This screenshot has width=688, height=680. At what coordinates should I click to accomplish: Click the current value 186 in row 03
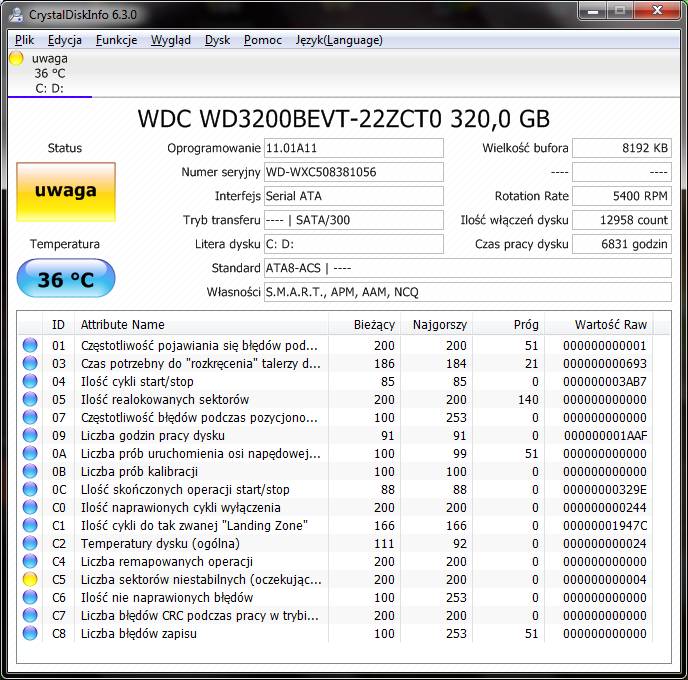384,364
